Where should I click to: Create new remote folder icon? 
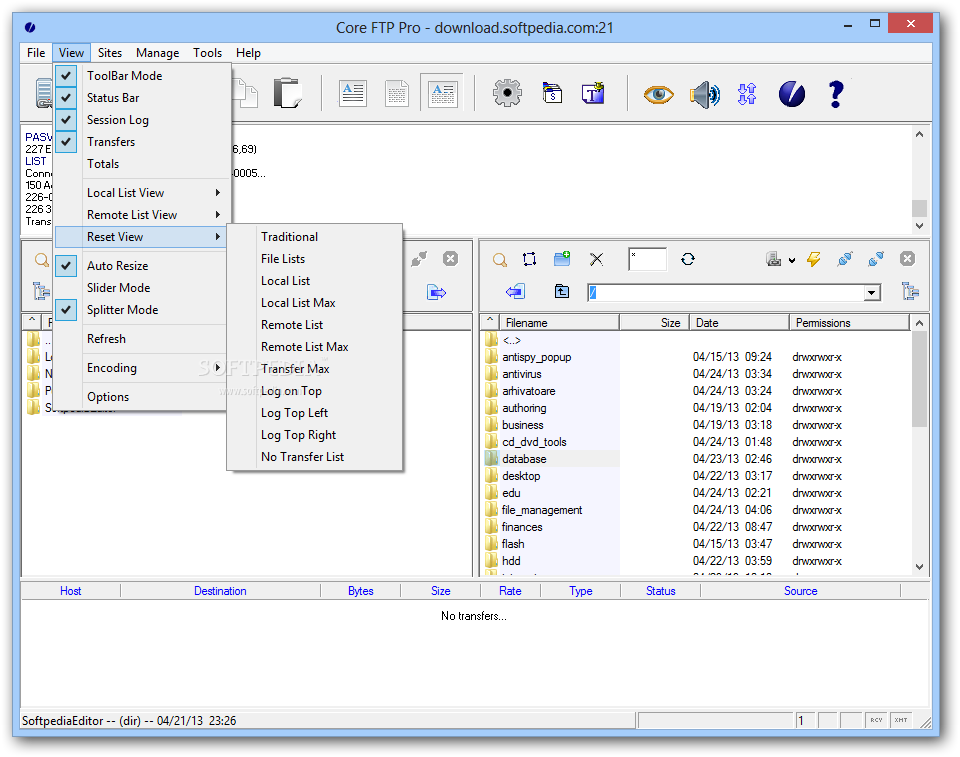[x=562, y=259]
